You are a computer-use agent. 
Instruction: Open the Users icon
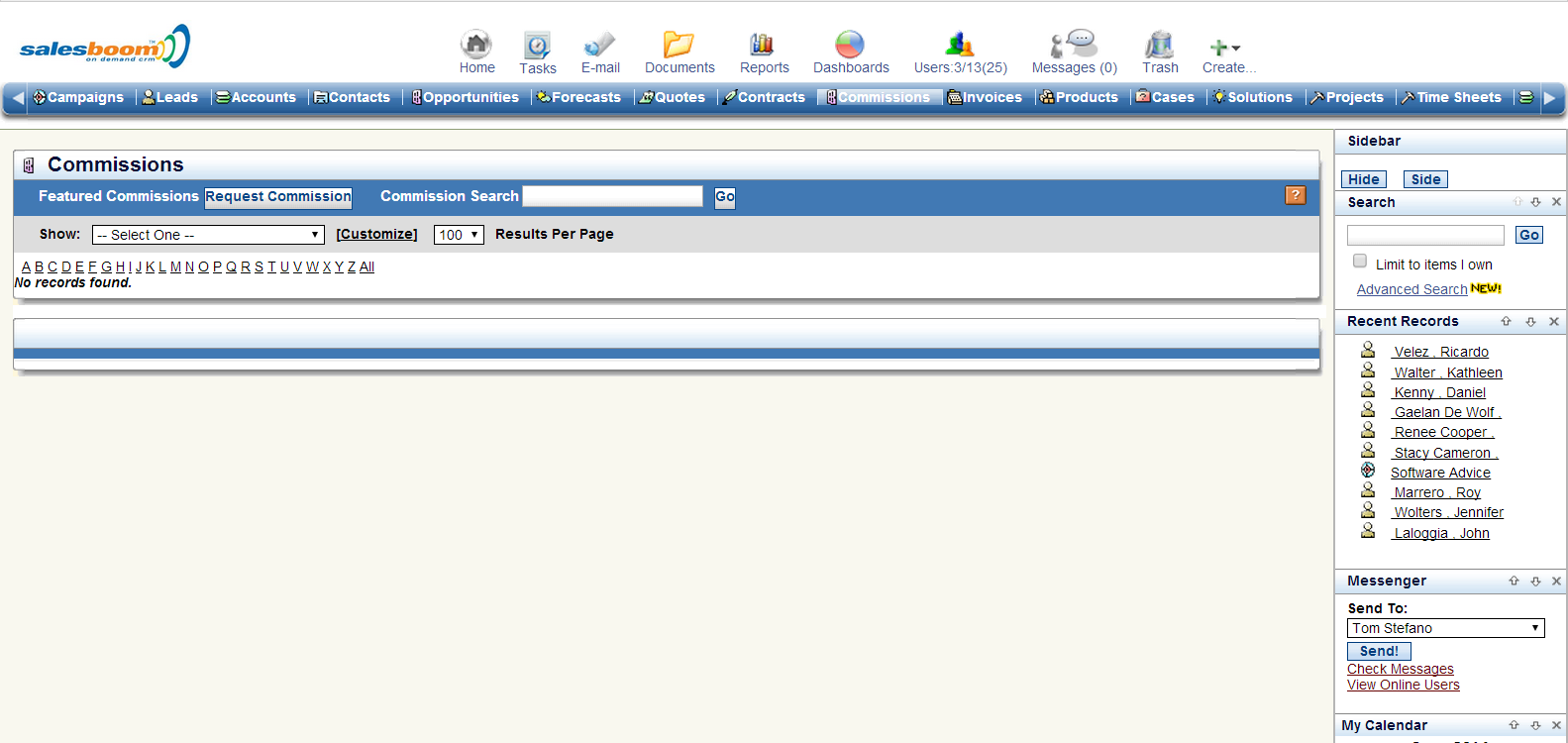coord(960,45)
